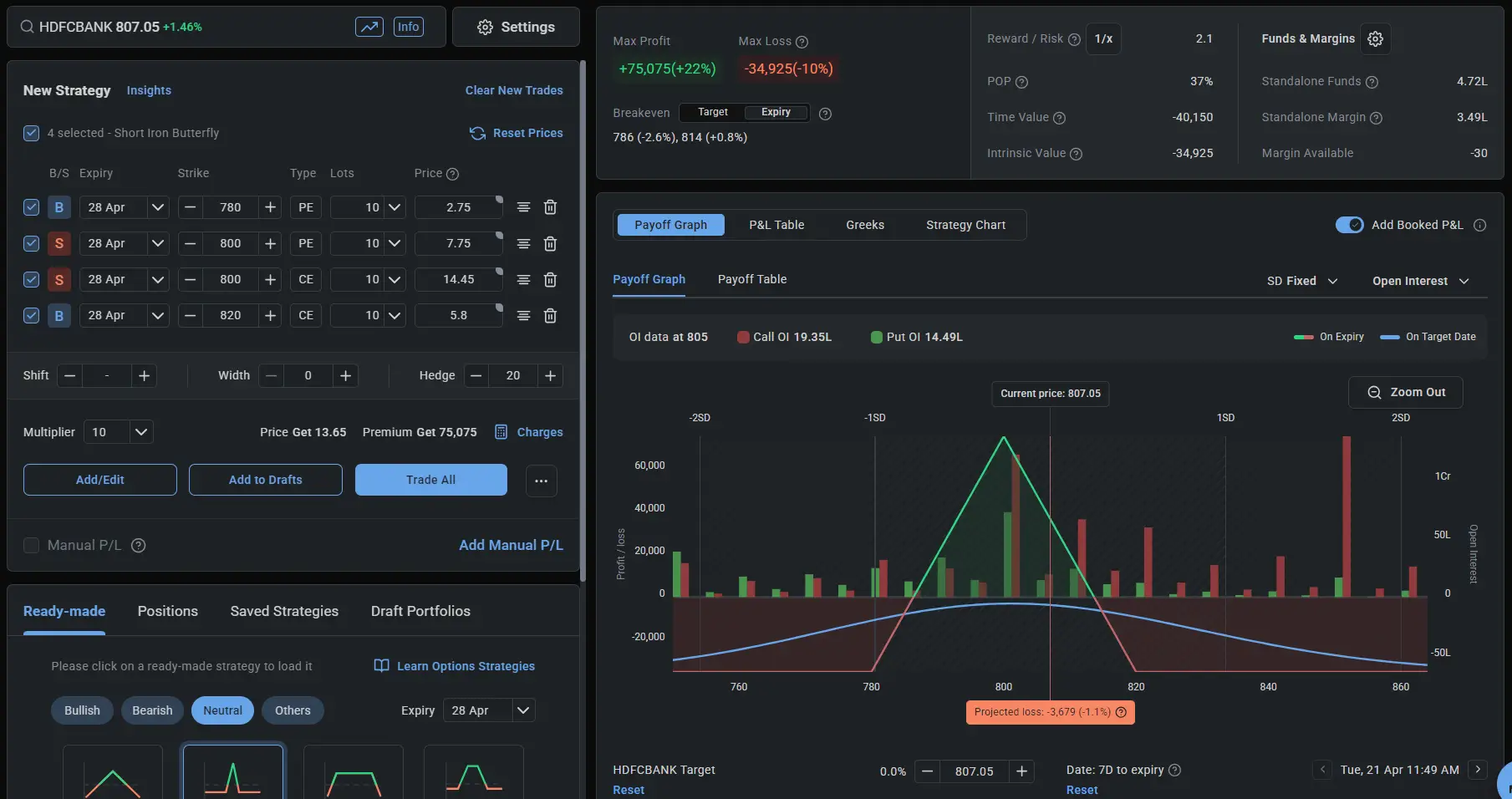This screenshot has width=1512, height=799.
Task: Click the Reset Prices refresh icon
Action: [x=477, y=133]
